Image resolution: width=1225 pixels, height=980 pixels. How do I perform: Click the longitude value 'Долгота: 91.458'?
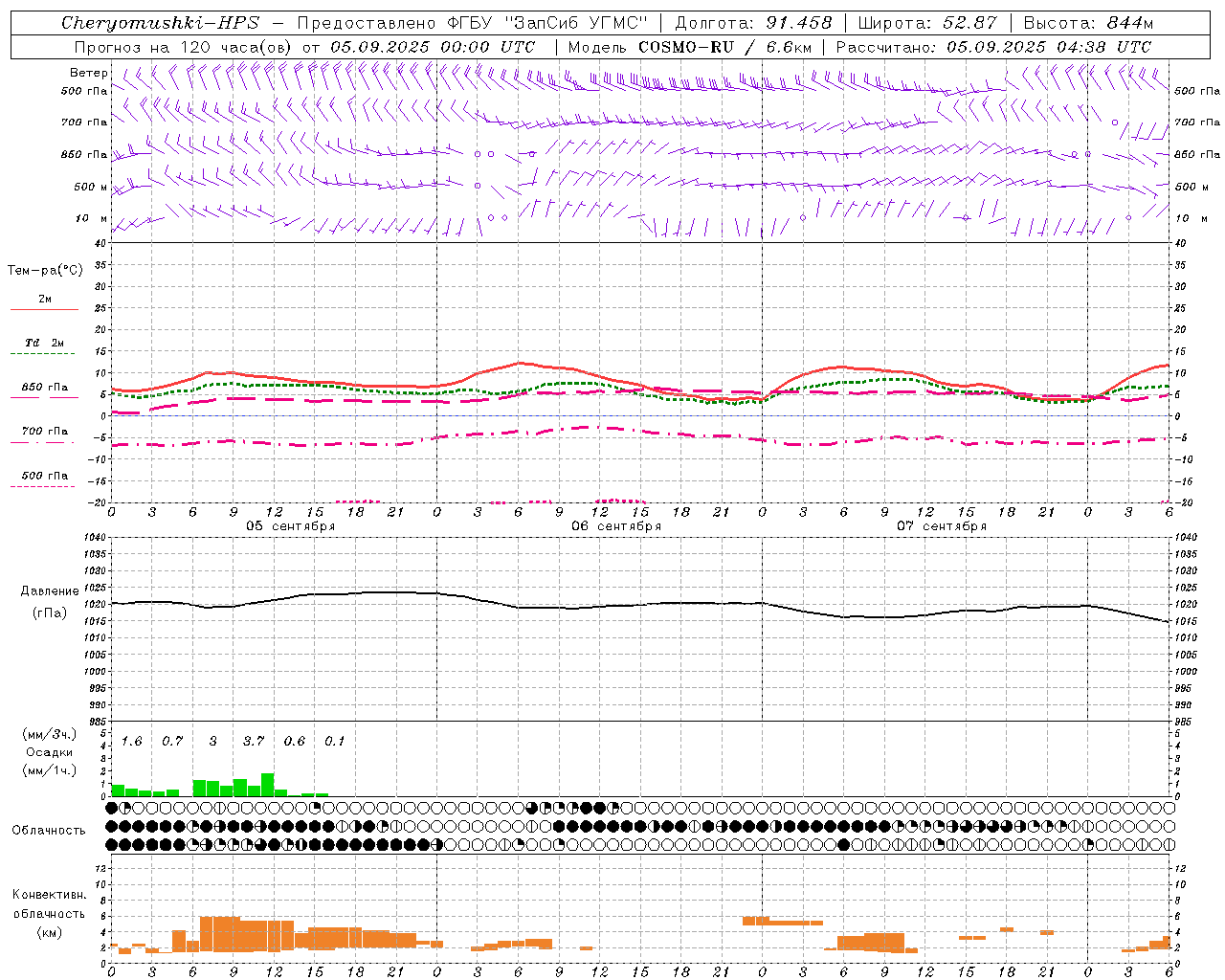click(x=754, y=23)
